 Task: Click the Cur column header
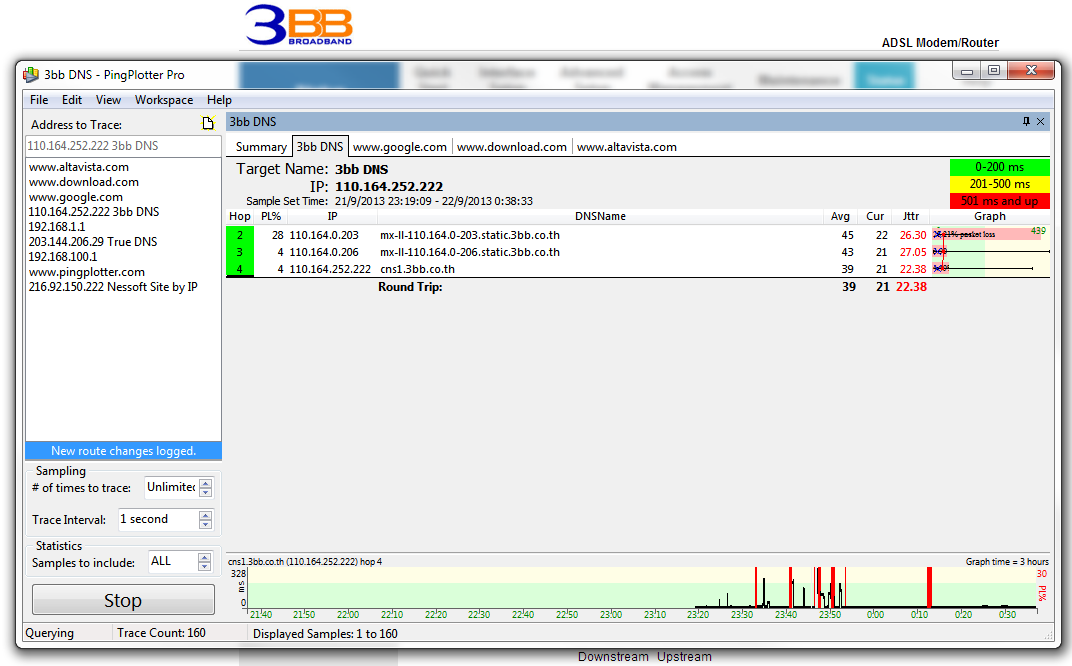point(875,216)
